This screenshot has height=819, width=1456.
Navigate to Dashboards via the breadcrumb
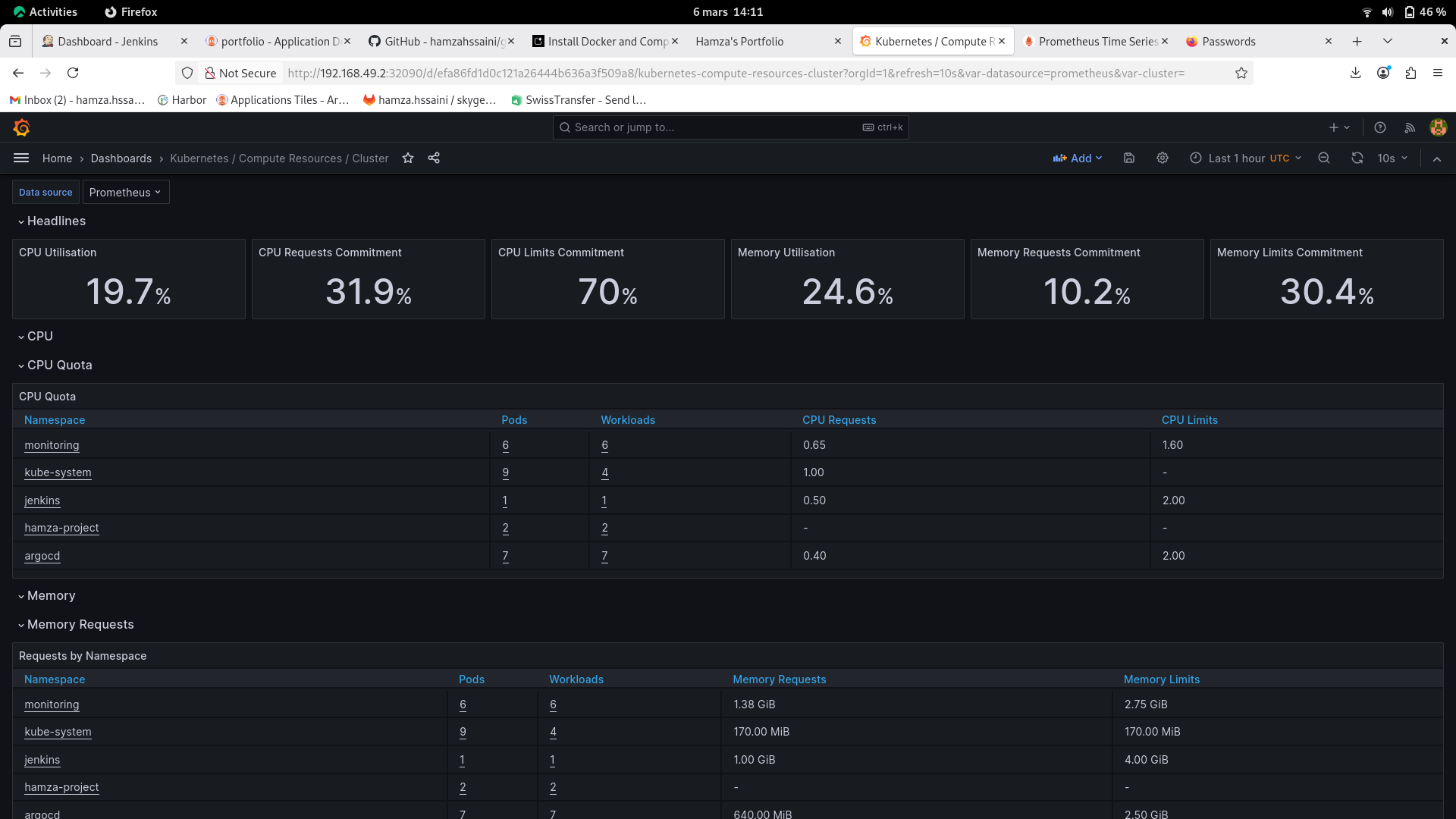tap(121, 158)
